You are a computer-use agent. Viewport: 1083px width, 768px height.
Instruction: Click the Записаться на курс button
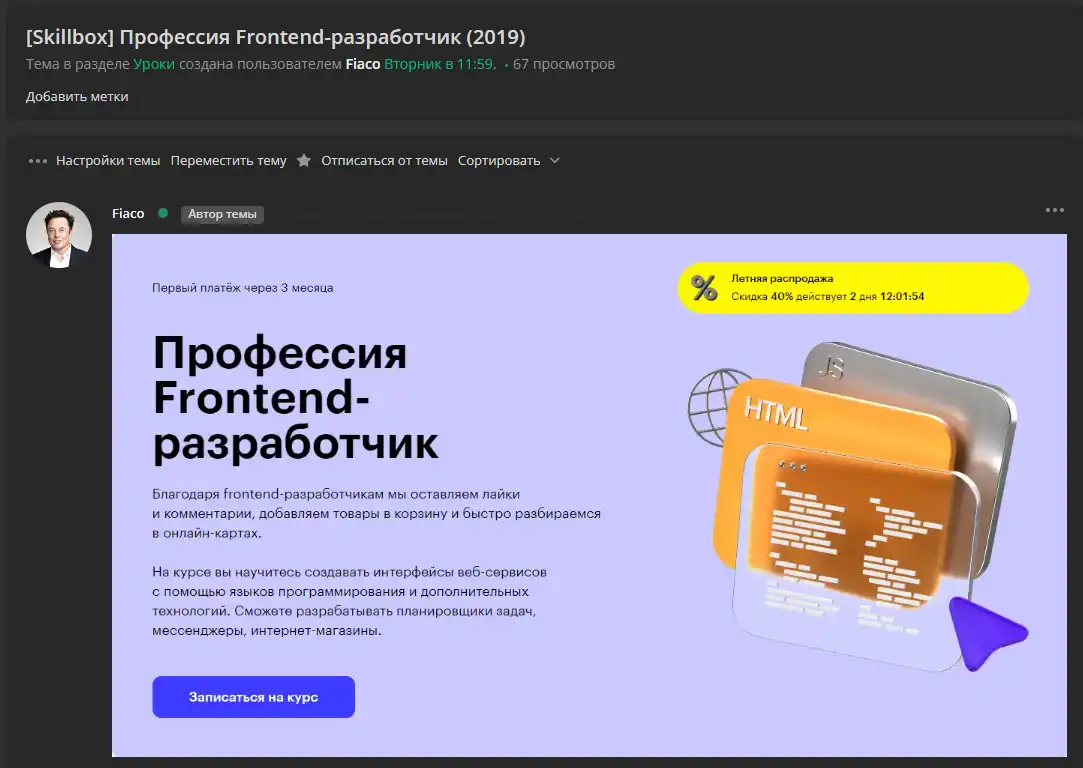(253, 697)
